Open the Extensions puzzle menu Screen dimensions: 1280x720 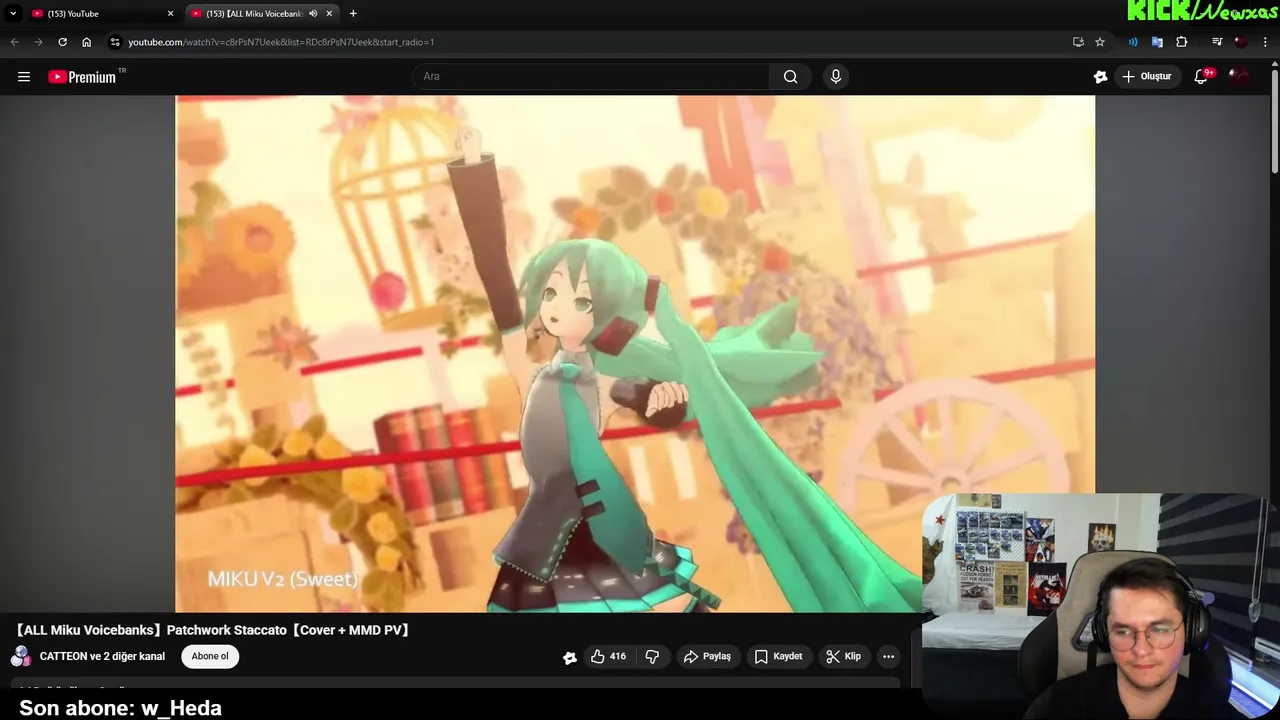1182,42
